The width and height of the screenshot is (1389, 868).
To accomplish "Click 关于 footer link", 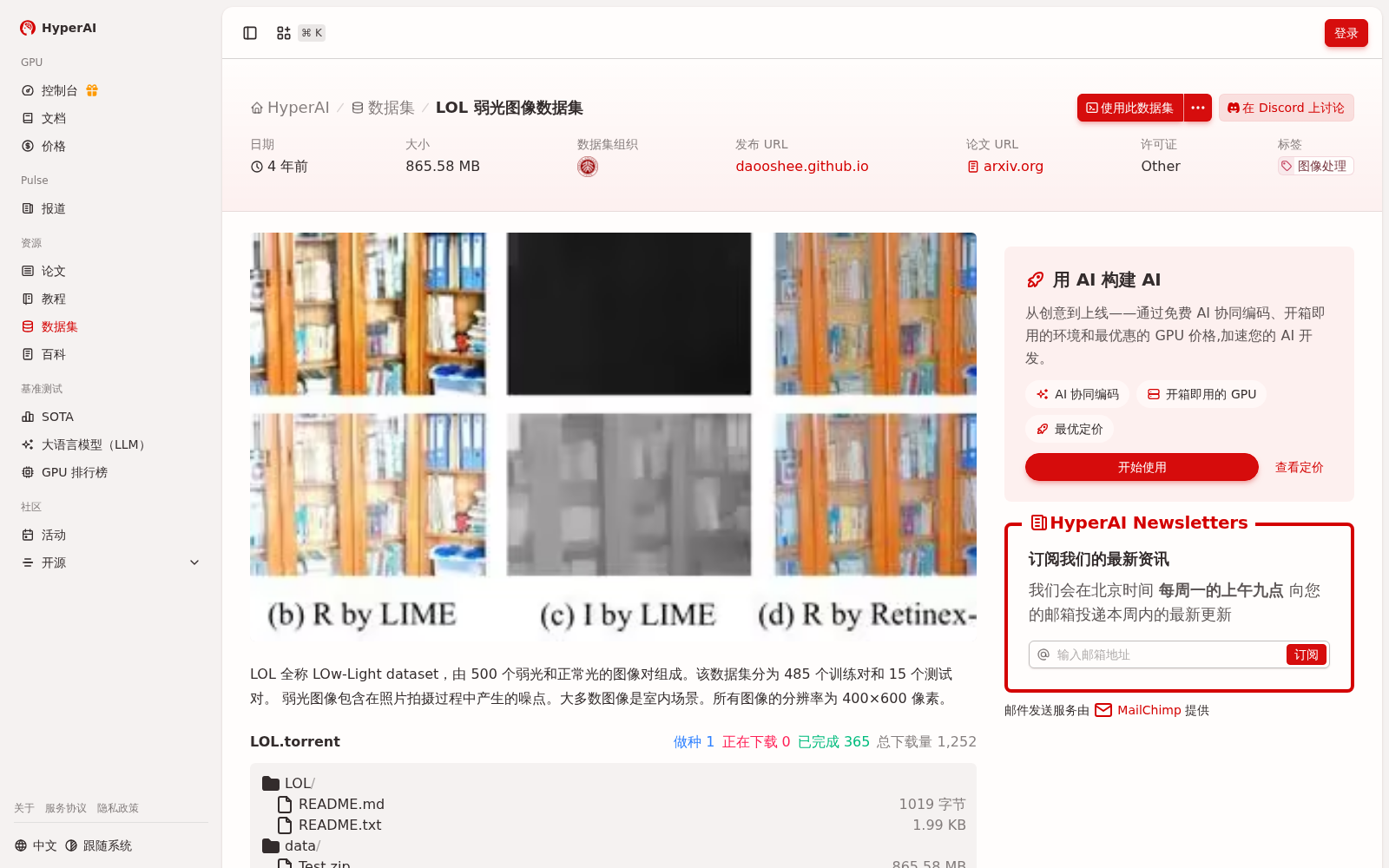I will tap(24, 808).
